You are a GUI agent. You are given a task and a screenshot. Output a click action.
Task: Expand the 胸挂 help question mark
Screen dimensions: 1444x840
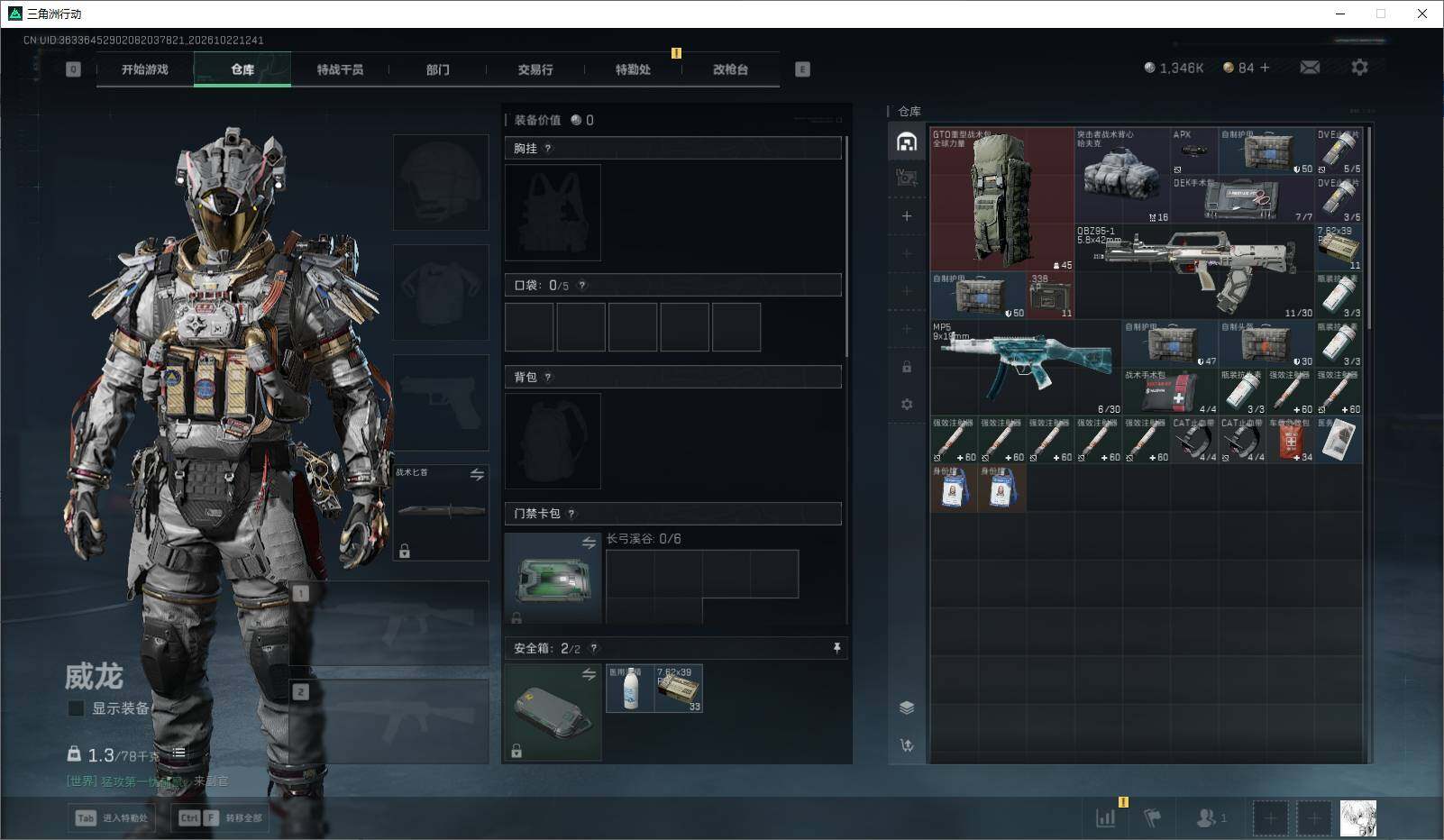tap(548, 149)
